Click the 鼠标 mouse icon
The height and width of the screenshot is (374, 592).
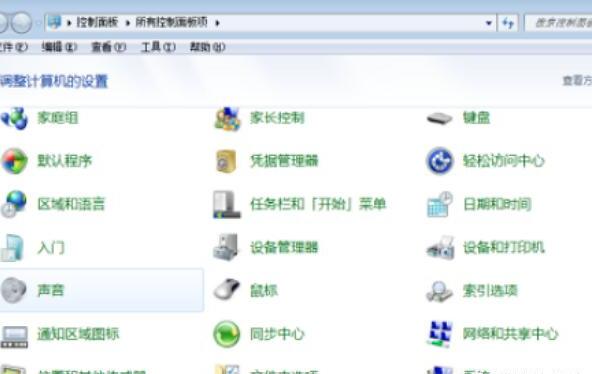pos(227,289)
